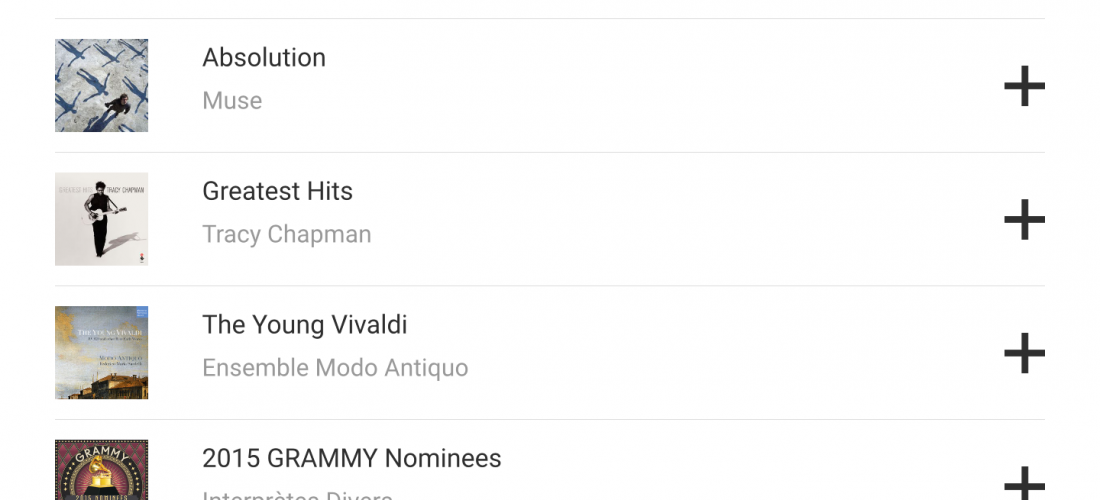Select The Young Vivaldi album artwork
This screenshot has height=500, width=1100.
tap(102, 353)
